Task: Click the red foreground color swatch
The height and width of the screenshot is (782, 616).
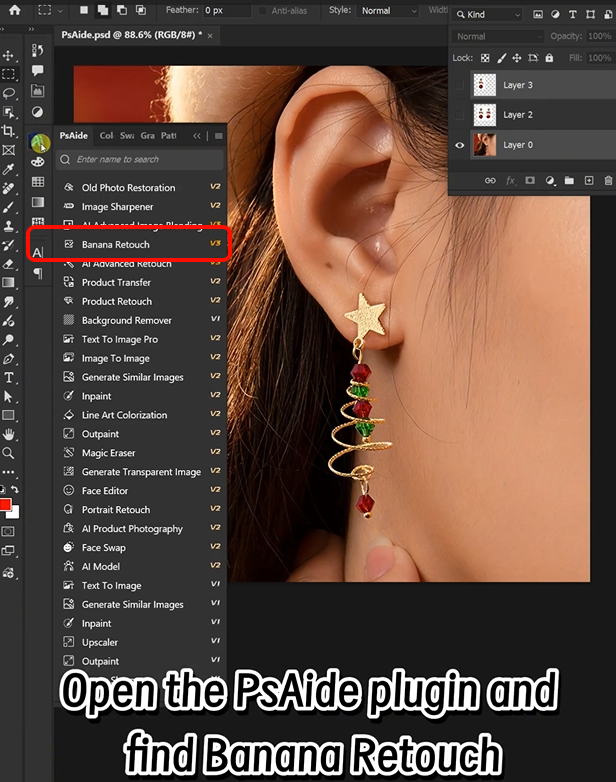Action: click(5, 504)
